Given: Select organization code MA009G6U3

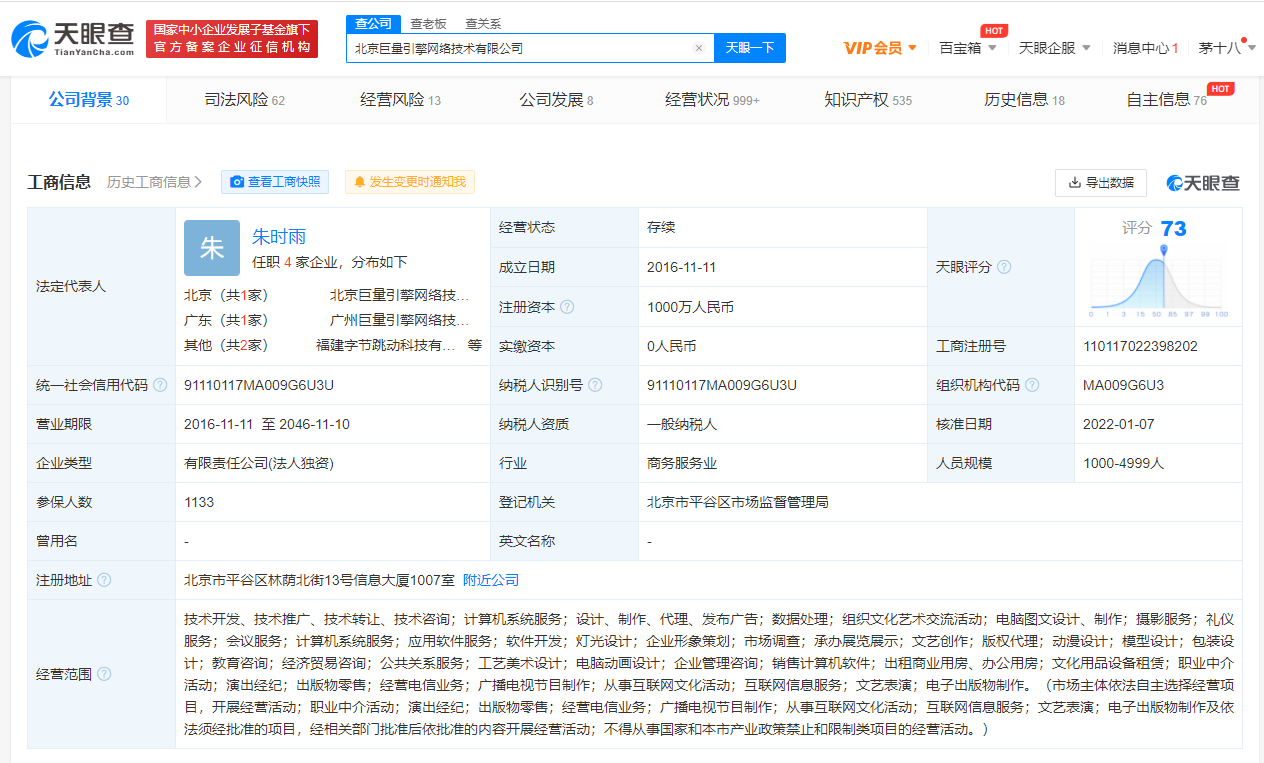Looking at the screenshot, I should click(1123, 385).
